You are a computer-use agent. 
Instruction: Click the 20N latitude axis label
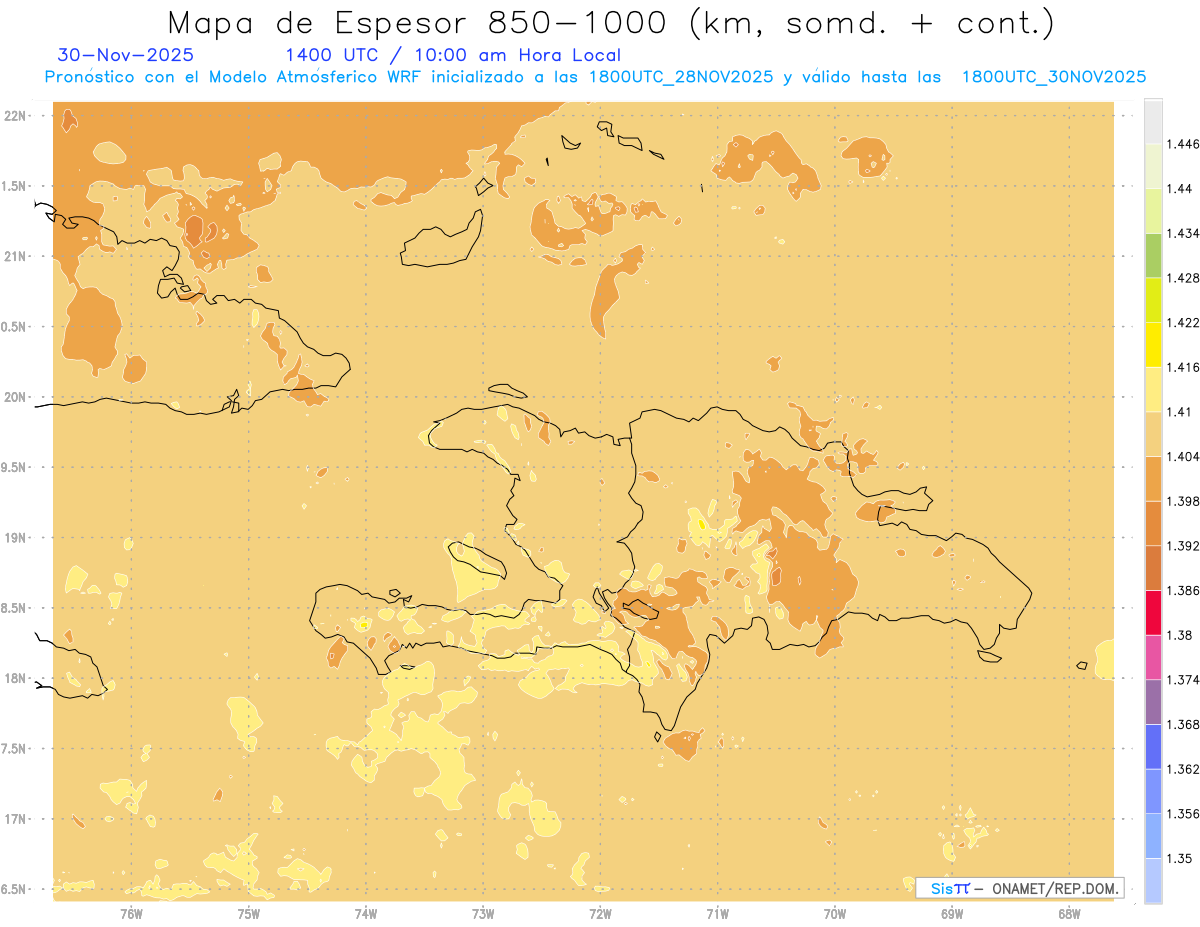click(16, 397)
